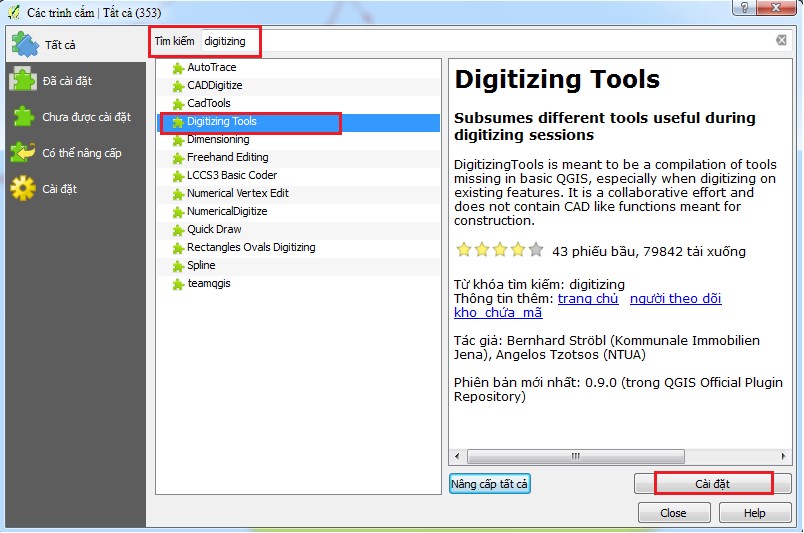
Task: Select the 'Tất cả' tab in sidebar
Action: coord(76,45)
